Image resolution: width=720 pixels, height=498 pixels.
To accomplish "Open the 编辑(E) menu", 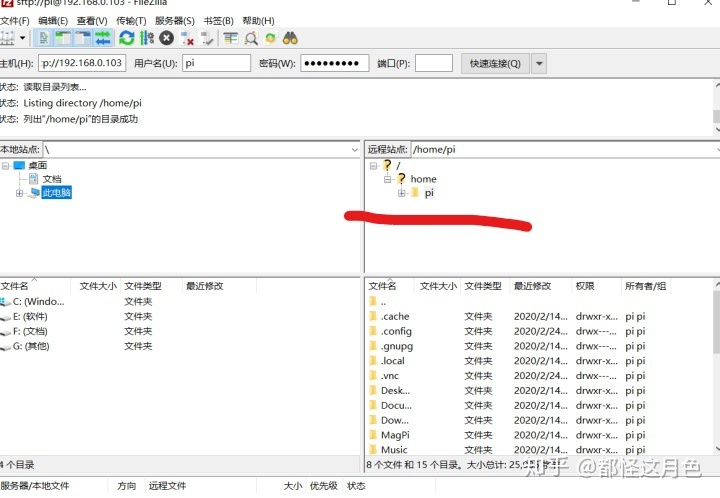I will (53, 21).
